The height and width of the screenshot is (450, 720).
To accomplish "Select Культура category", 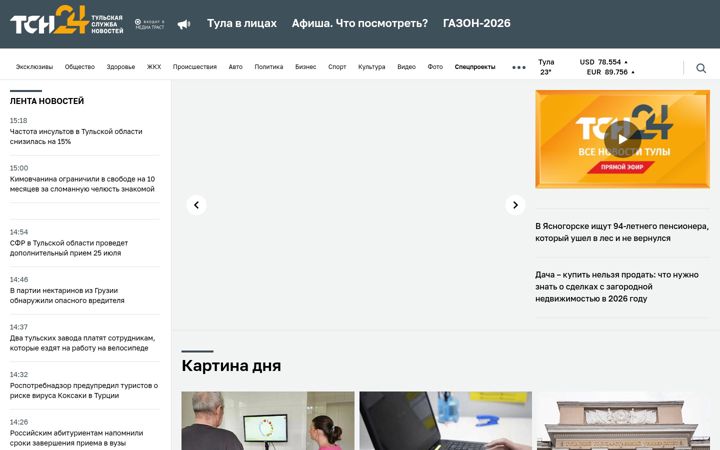I will pyautogui.click(x=371, y=67).
